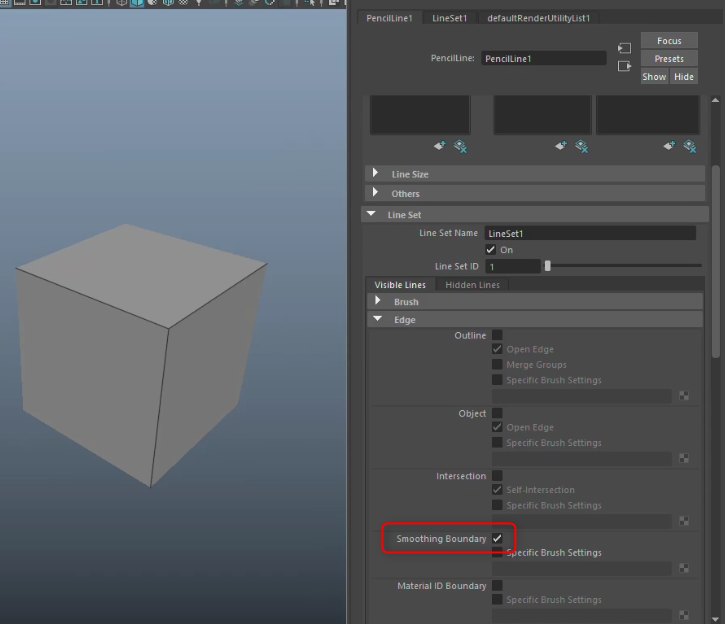Click the Focus button

click(x=669, y=41)
